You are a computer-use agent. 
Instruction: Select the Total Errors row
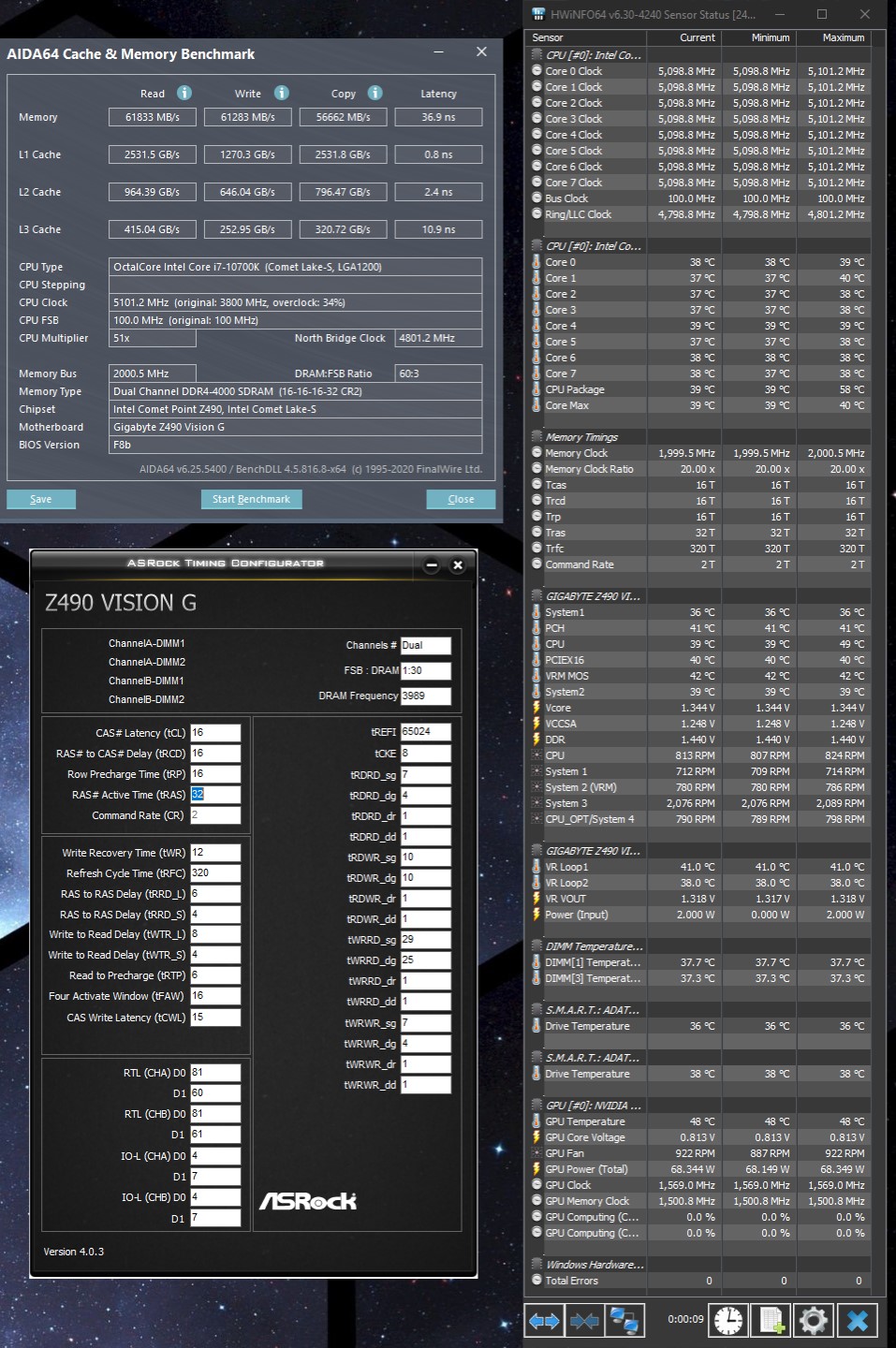698,1281
